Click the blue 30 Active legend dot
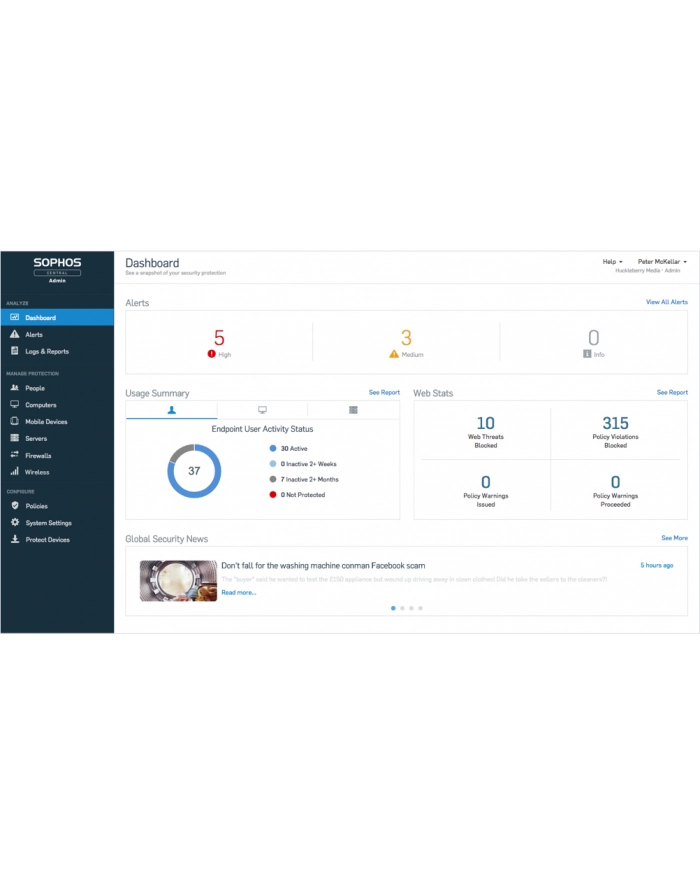 point(273,448)
